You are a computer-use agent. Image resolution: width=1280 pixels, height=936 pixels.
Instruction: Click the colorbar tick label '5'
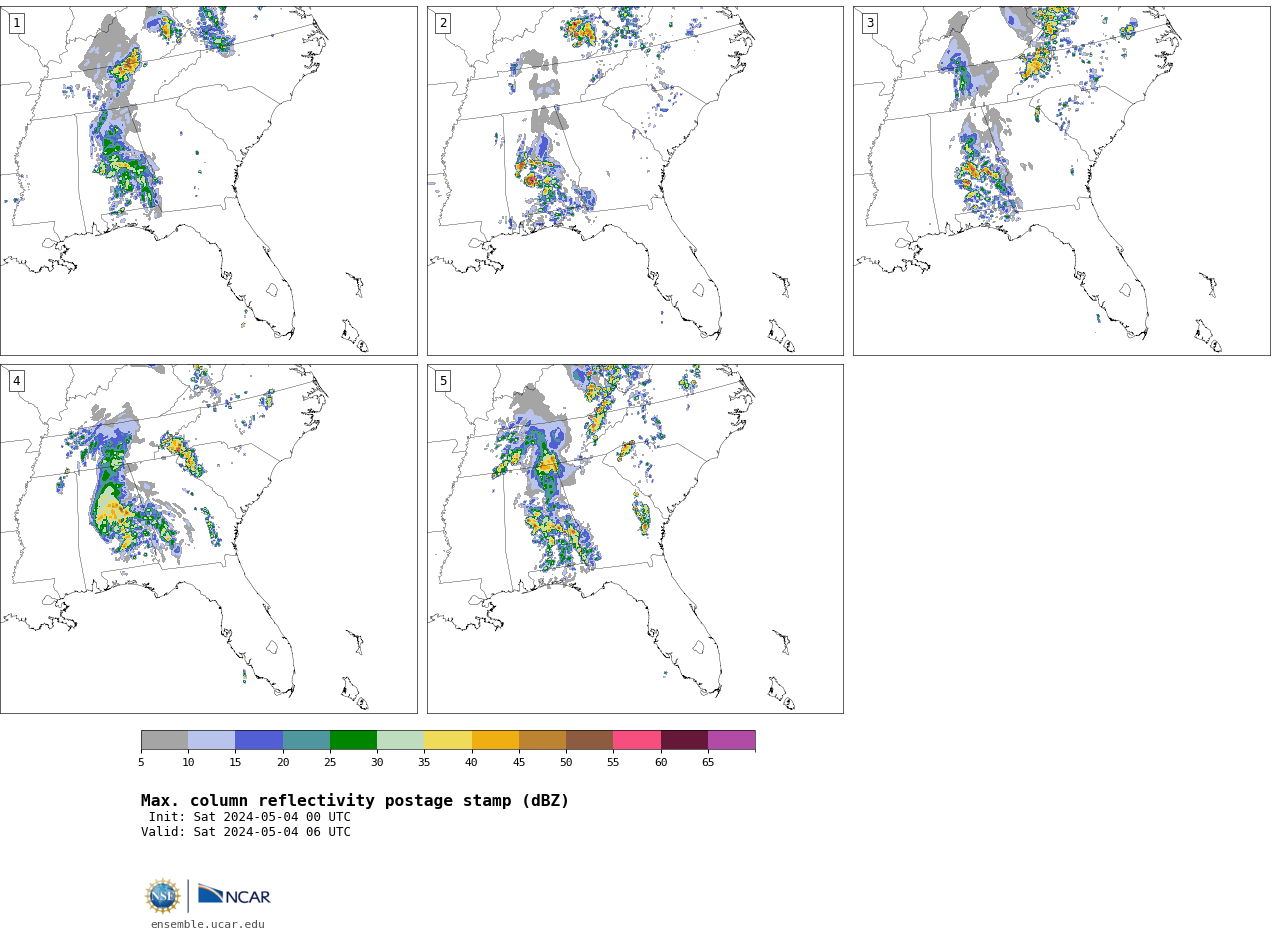pos(141,763)
